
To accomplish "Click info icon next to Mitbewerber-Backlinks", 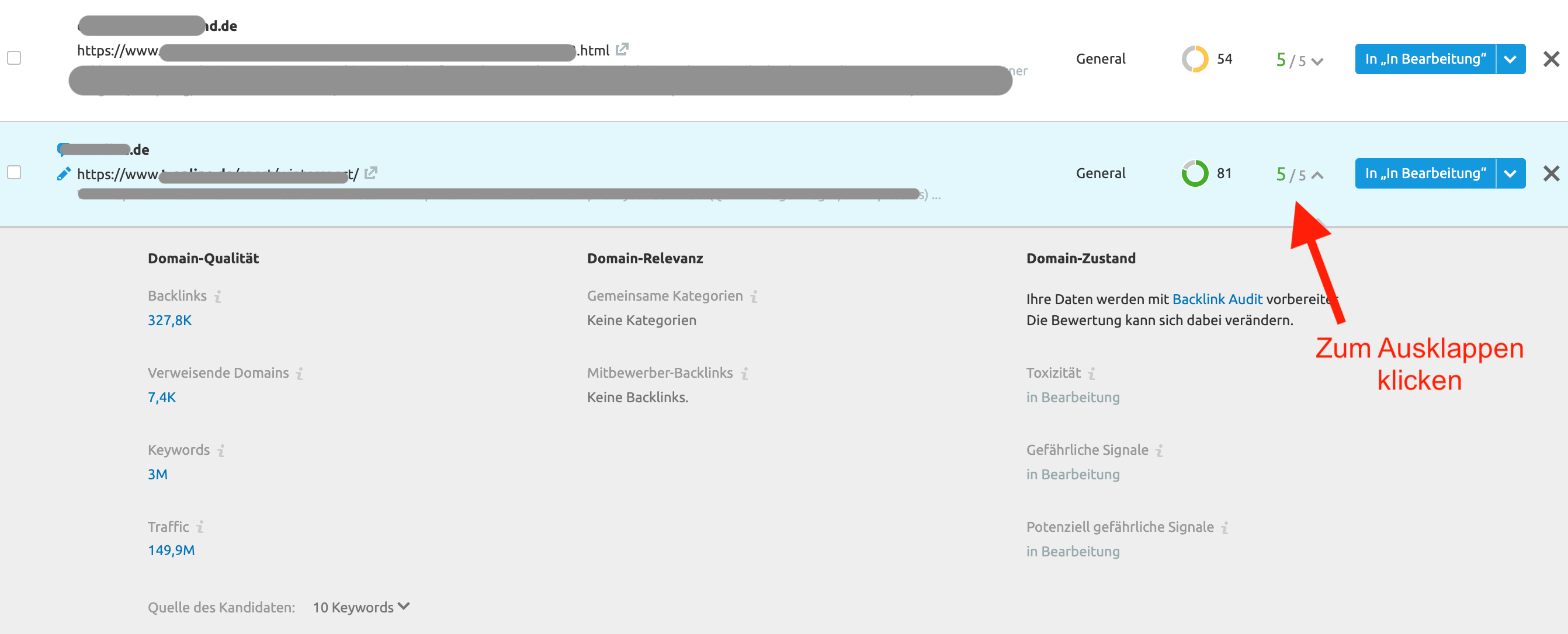I will 744,373.
